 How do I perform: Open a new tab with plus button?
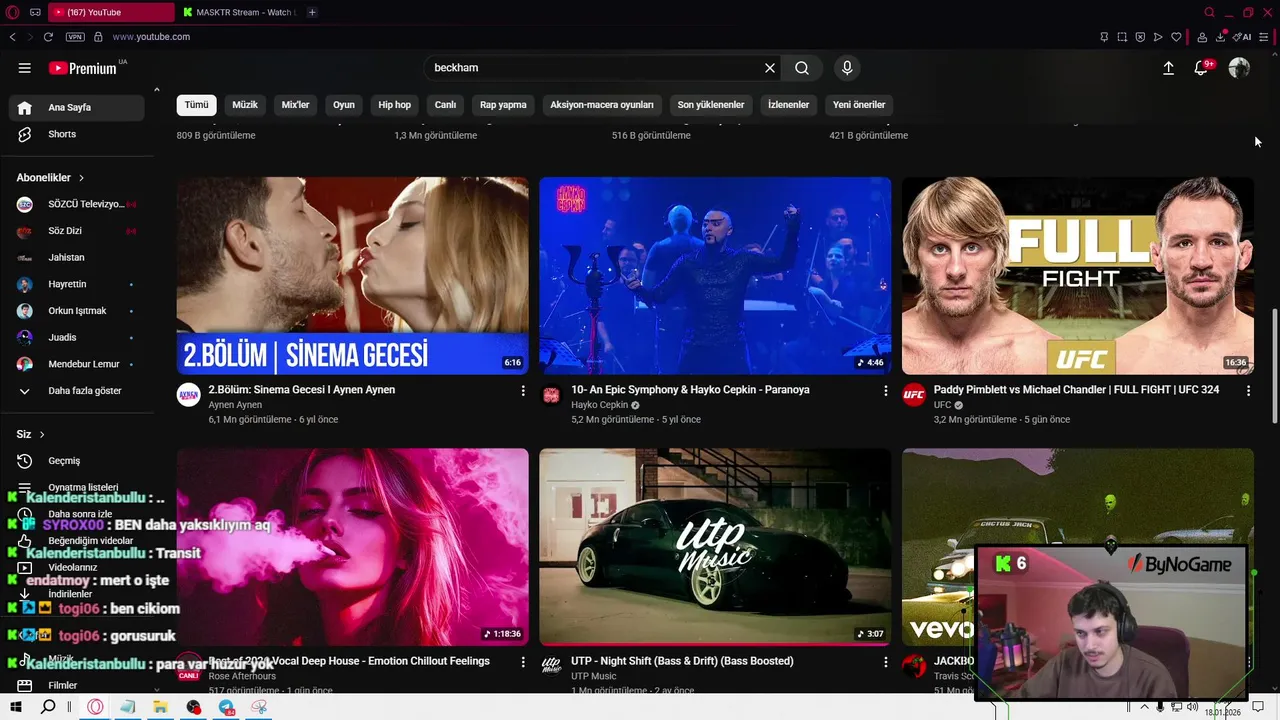click(x=312, y=12)
